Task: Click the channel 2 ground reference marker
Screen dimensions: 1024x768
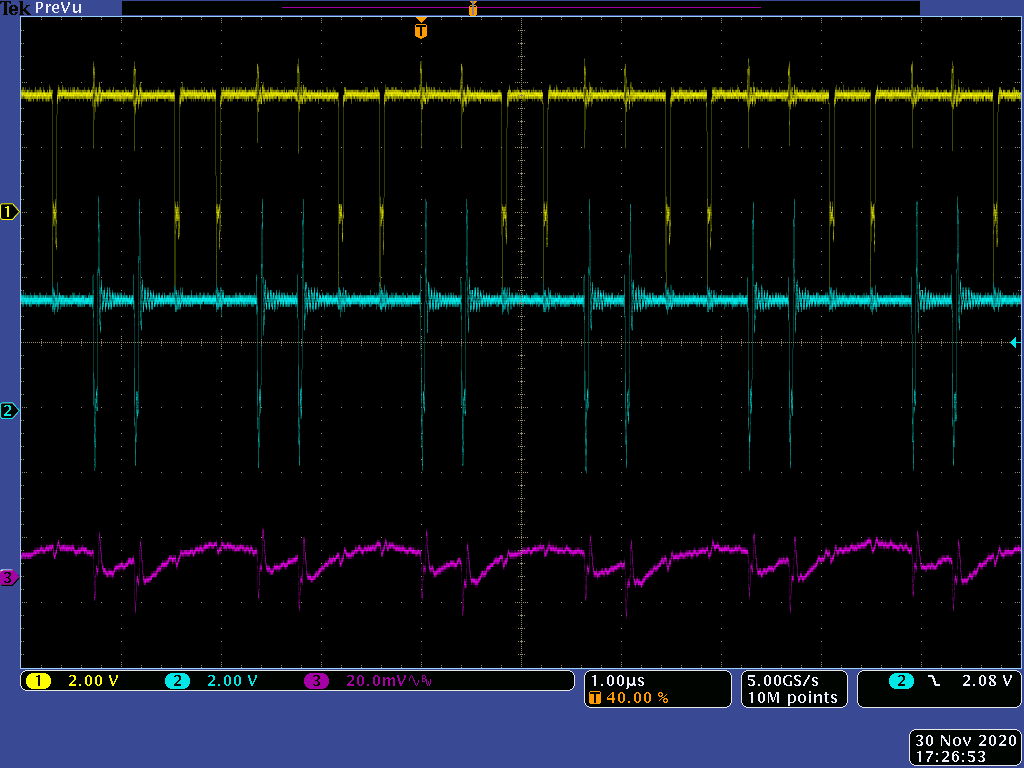Action: [9, 411]
